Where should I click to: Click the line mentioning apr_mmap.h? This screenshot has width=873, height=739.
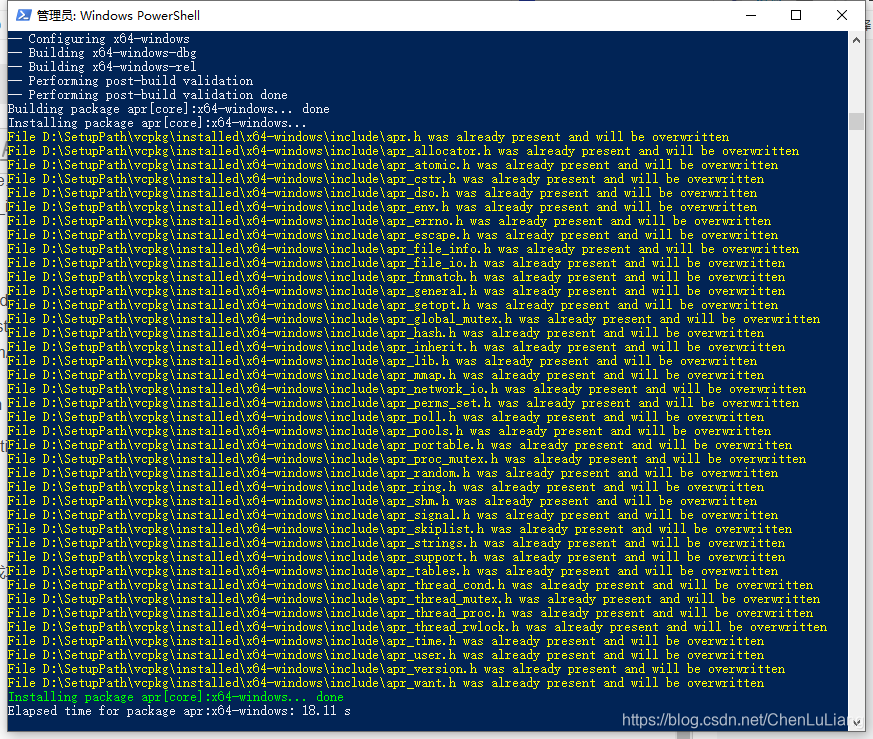click(x=386, y=375)
